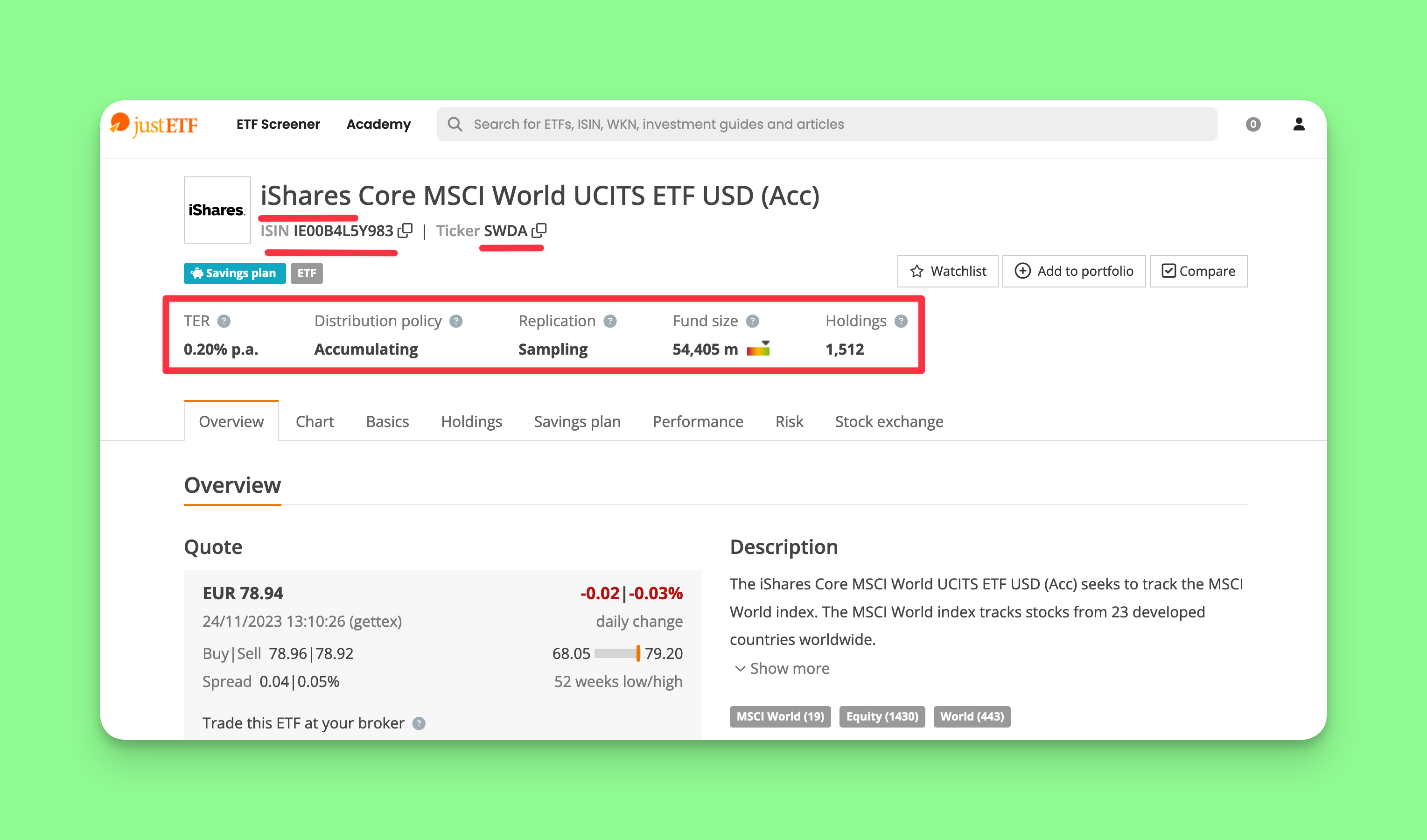Click the user account profile icon
Image resolution: width=1427 pixels, height=840 pixels.
(x=1299, y=124)
